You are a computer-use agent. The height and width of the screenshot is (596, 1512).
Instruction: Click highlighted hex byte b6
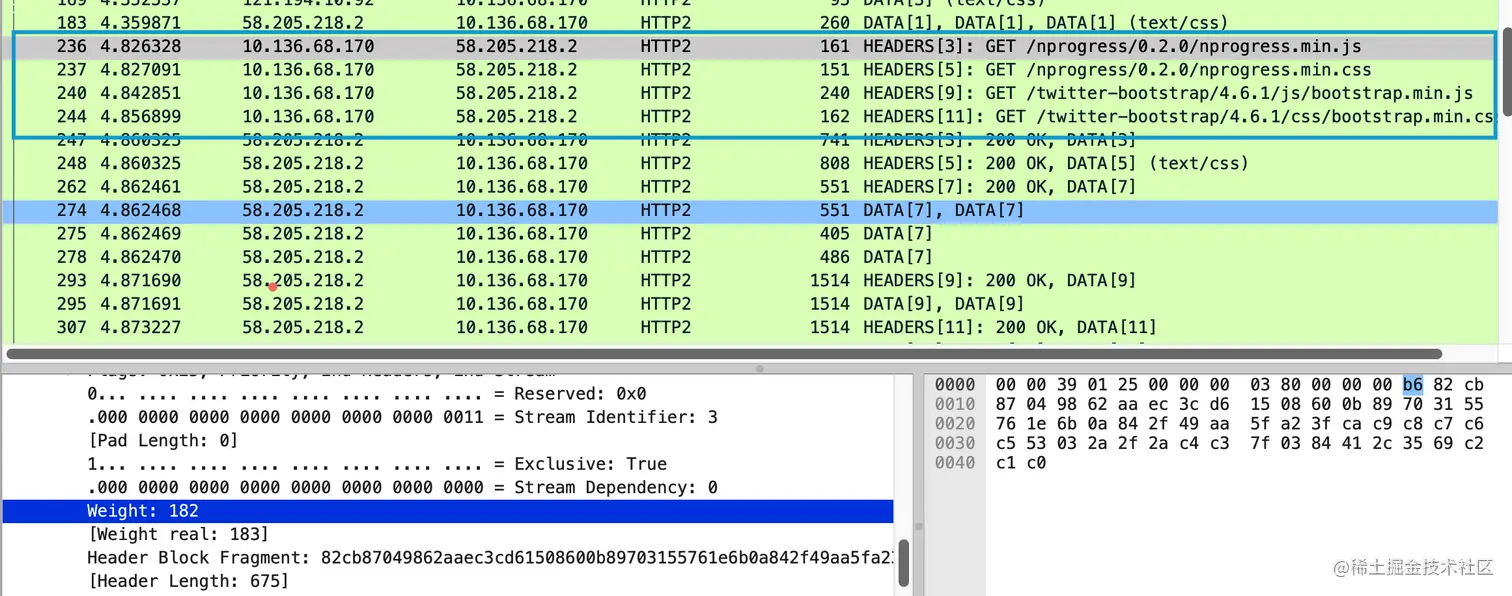[x=1412, y=384]
